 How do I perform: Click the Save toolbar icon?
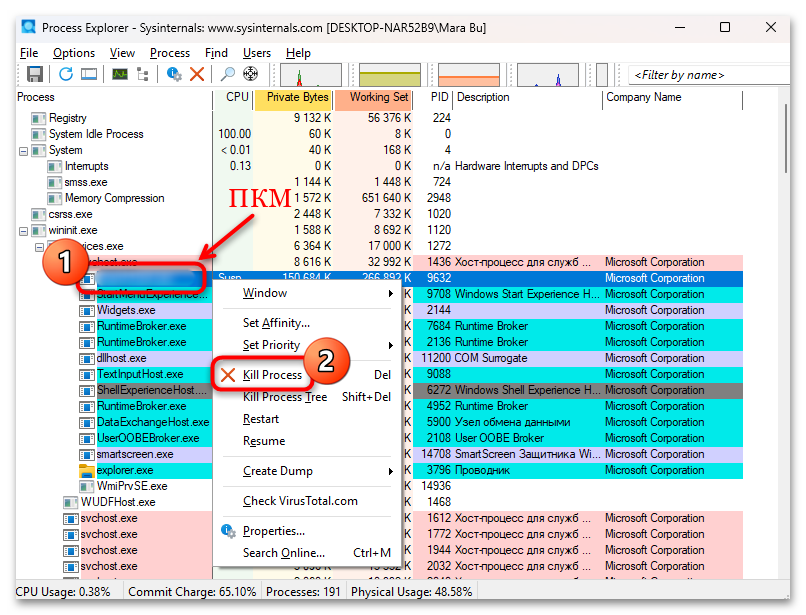[x=34, y=75]
